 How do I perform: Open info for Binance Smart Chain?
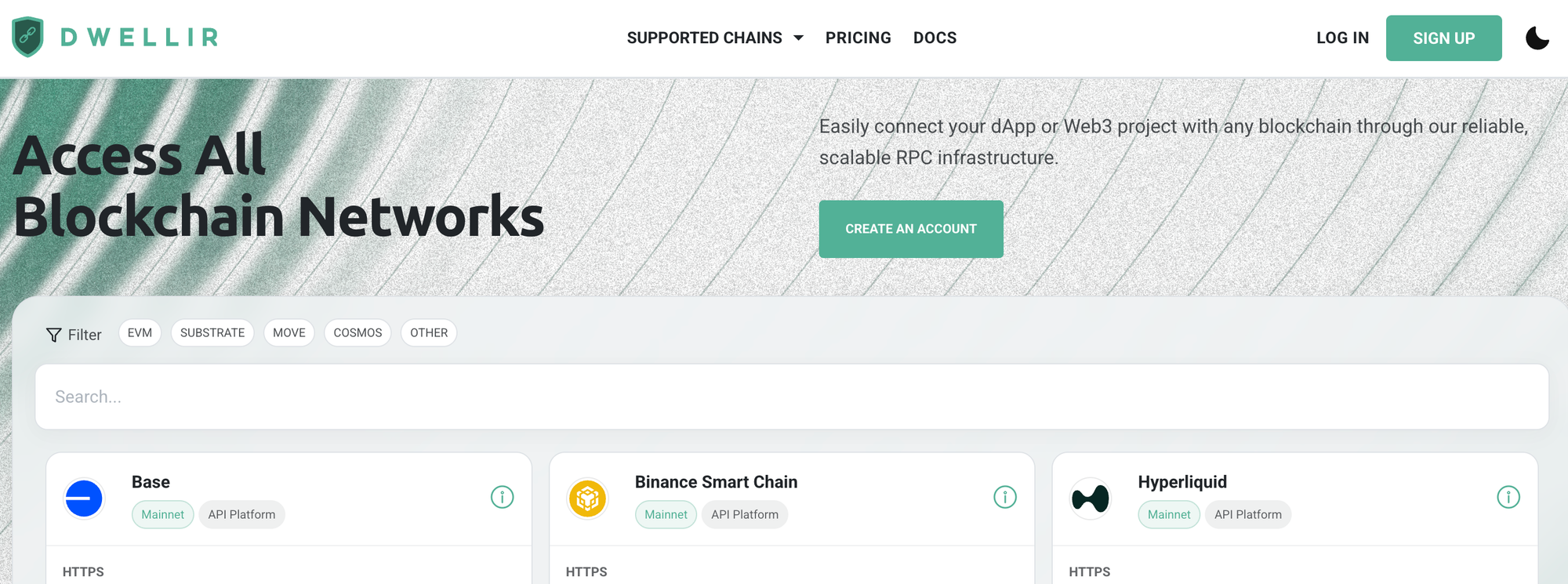pos(1004,497)
